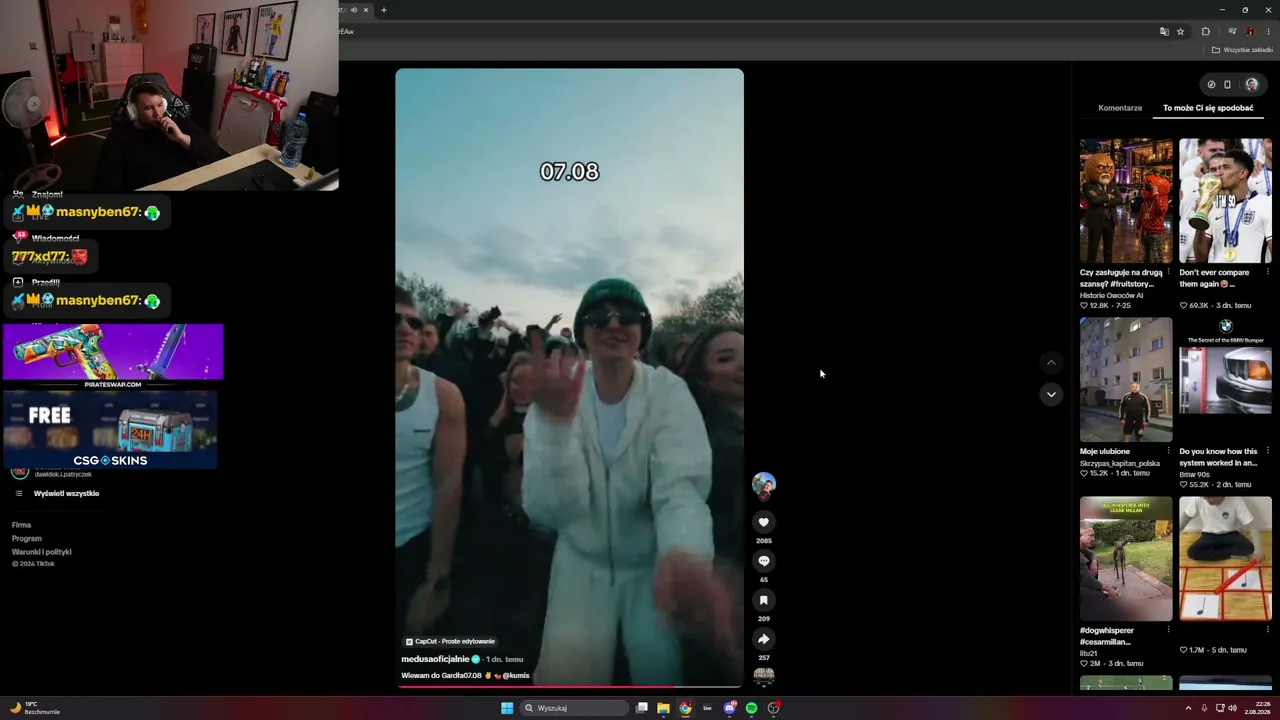The width and height of the screenshot is (1280, 720).
Task: Close the current browser tab
Action: tap(366, 10)
